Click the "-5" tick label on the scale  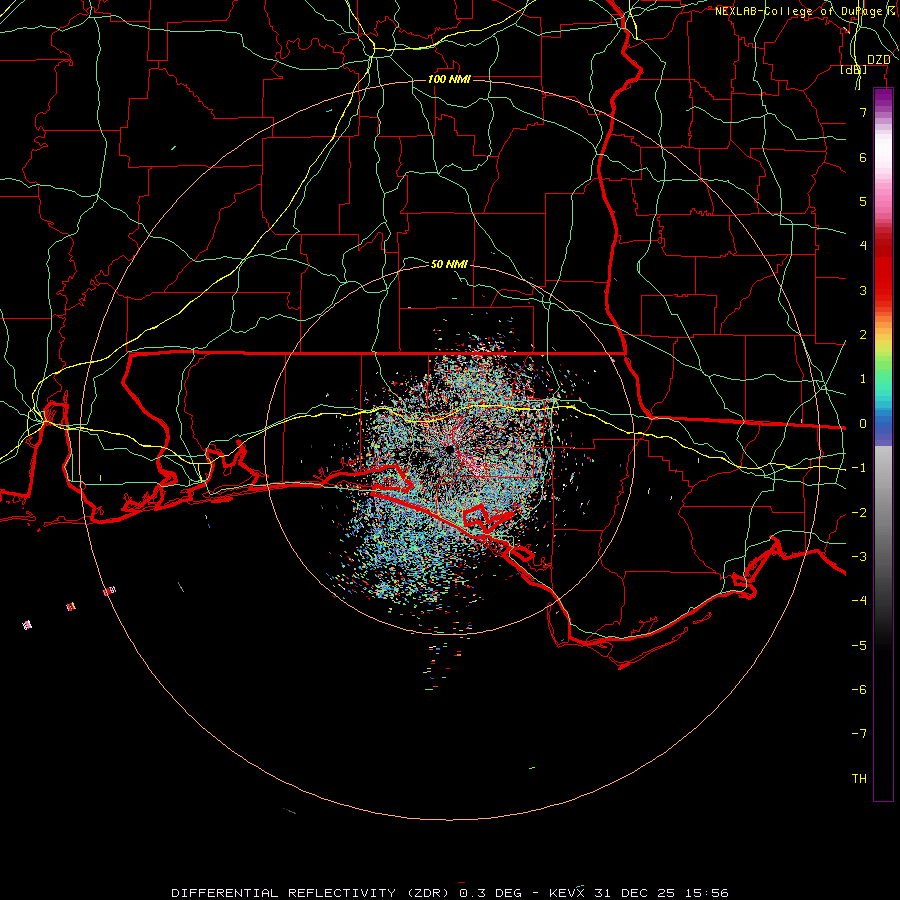pyautogui.click(x=859, y=646)
